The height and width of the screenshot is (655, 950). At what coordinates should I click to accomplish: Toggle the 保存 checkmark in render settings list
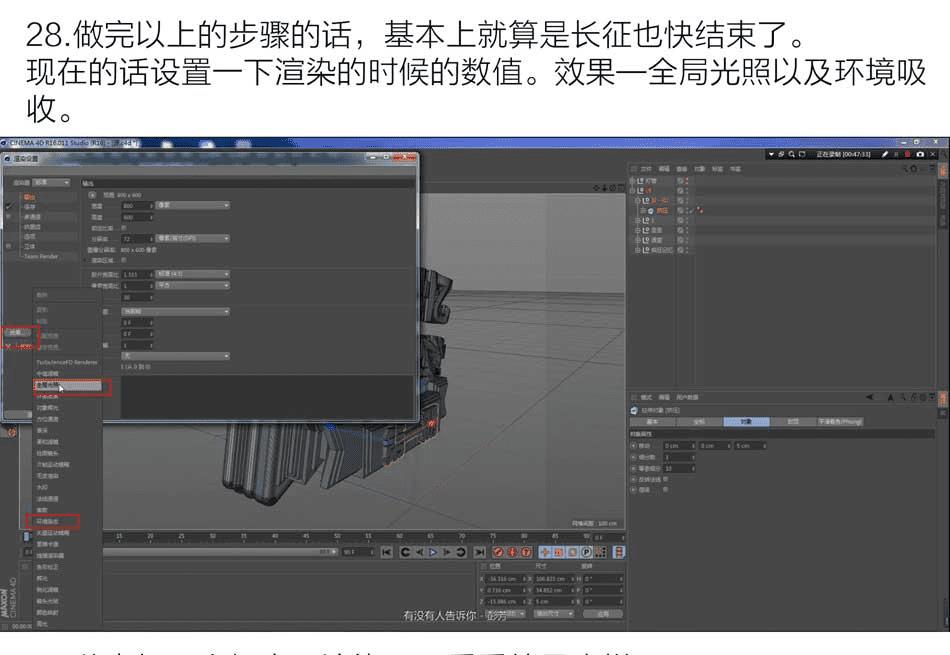tap(8, 207)
